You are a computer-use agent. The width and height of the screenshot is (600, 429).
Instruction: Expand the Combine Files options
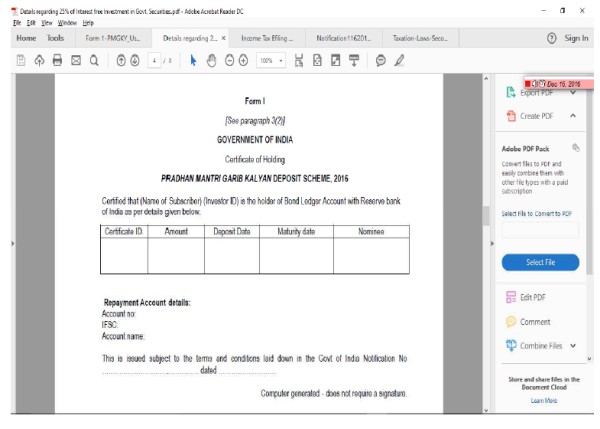click(573, 346)
